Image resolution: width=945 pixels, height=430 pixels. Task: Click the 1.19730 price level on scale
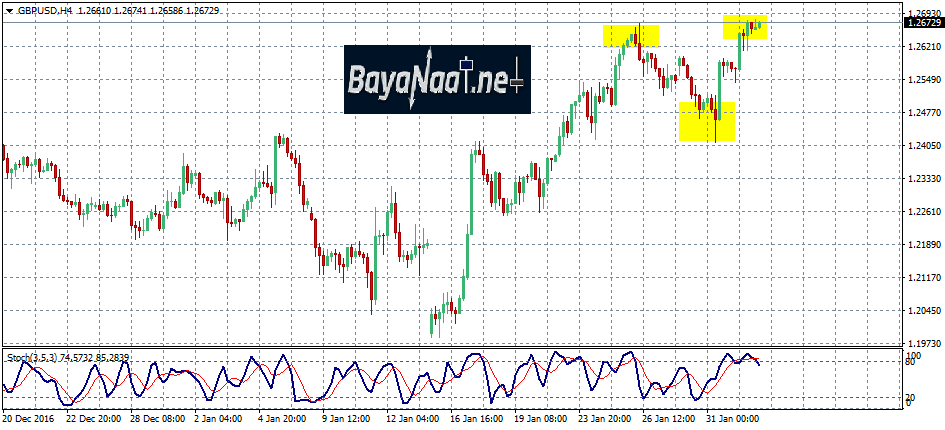(924, 342)
